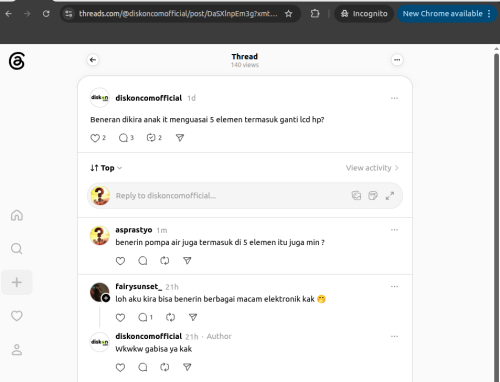Click the address bar URL
This screenshot has width=500, height=382.
[178, 14]
